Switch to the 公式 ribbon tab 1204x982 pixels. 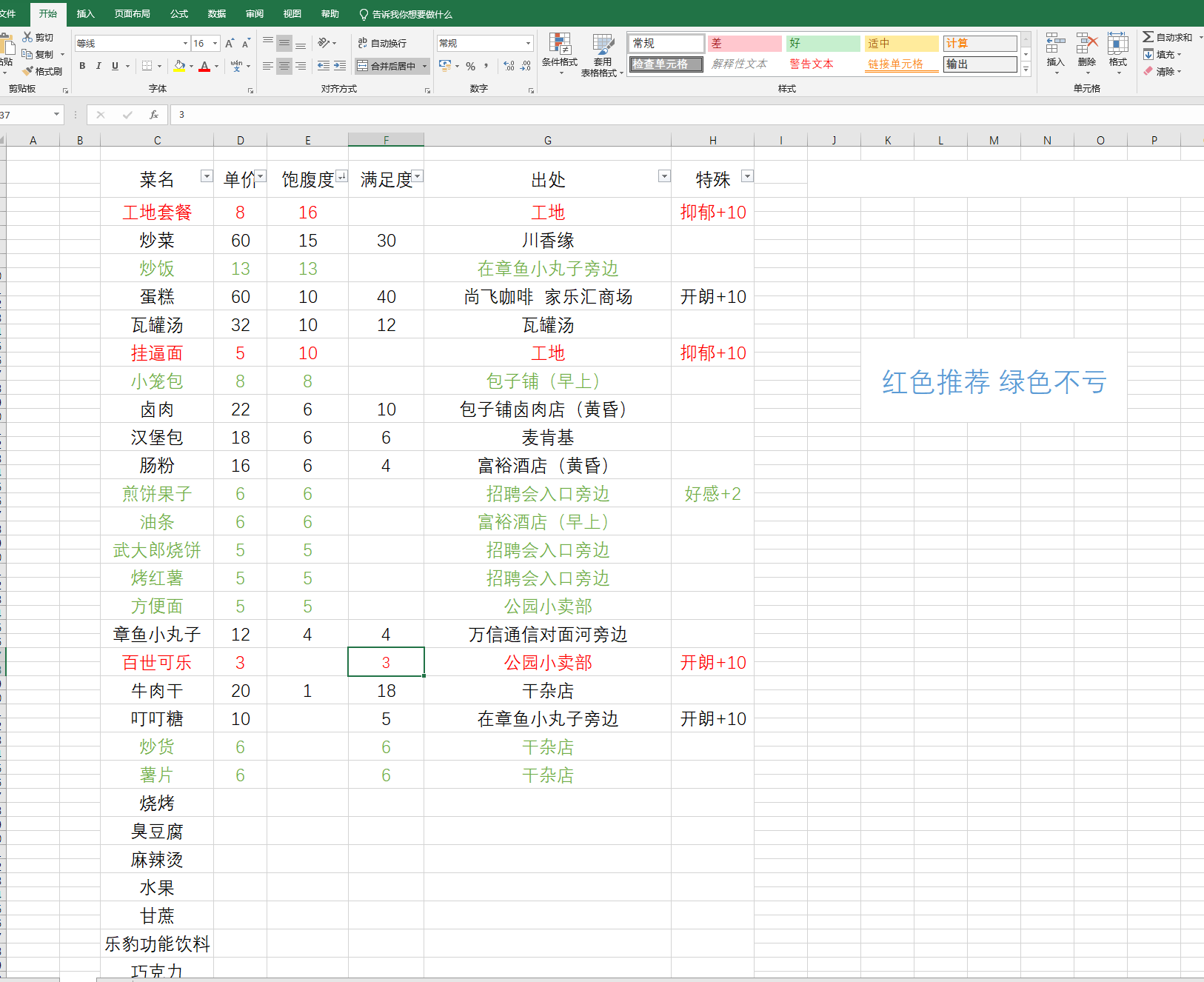point(179,13)
